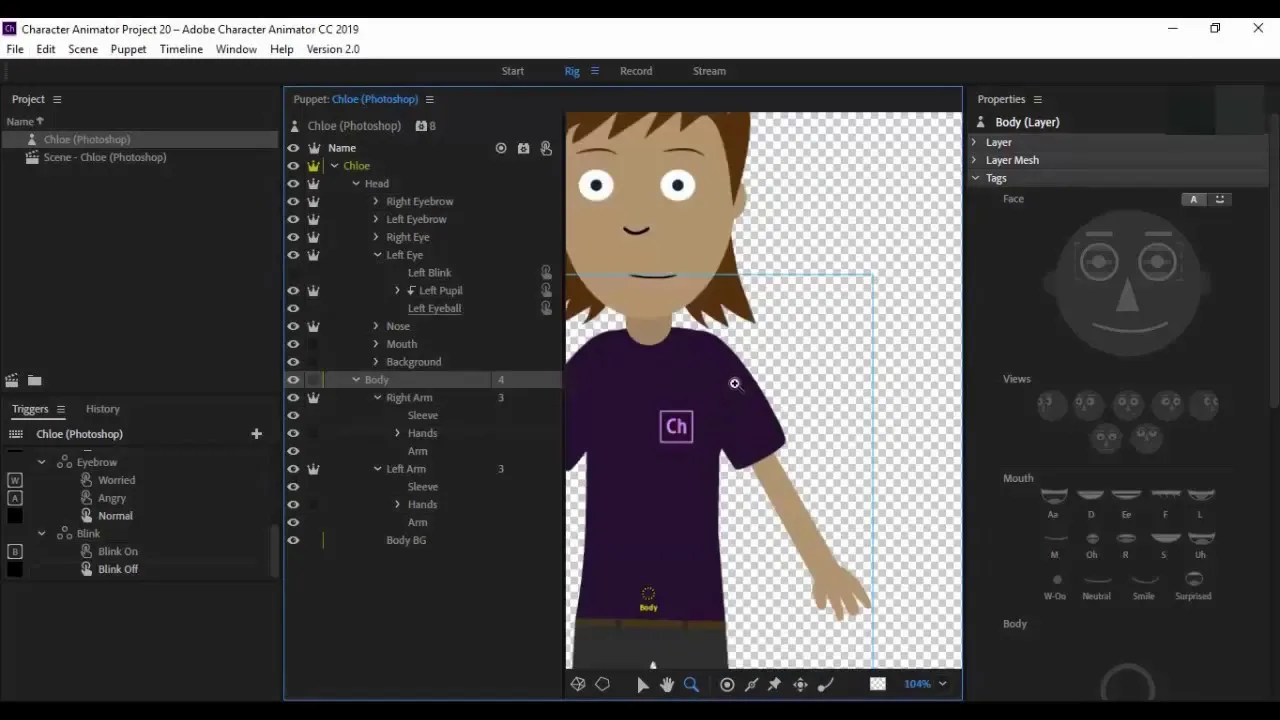Switch to the Record tab
Image resolution: width=1280 pixels, height=720 pixels.
point(636,70)
